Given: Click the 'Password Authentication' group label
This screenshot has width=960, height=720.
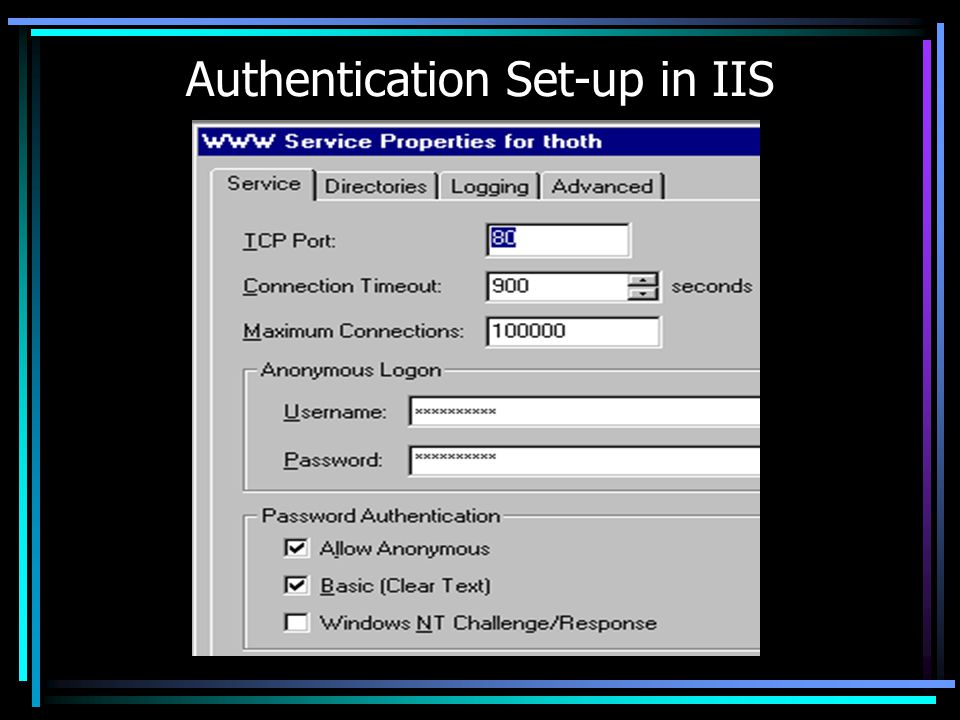Looking at the screenshot, I should tap(381, 516).
